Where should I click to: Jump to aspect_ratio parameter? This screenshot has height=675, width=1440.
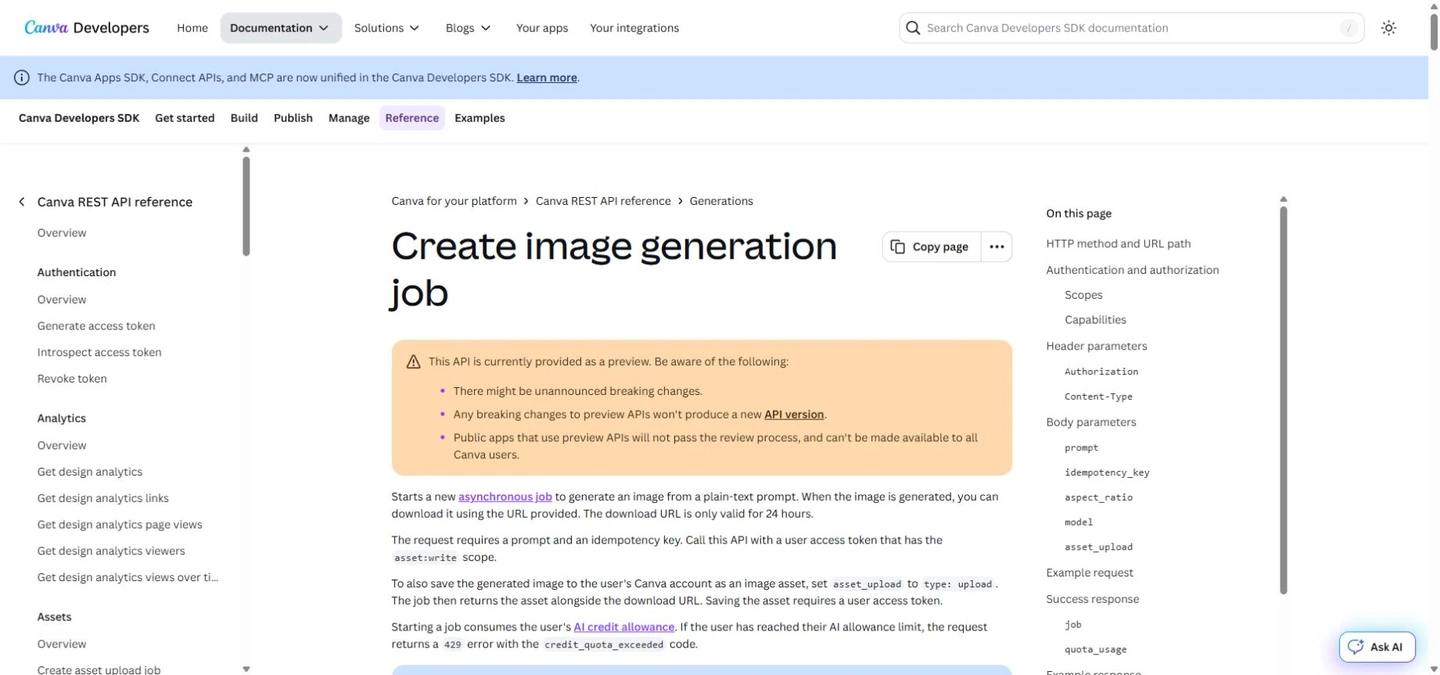pos(1098,497)
